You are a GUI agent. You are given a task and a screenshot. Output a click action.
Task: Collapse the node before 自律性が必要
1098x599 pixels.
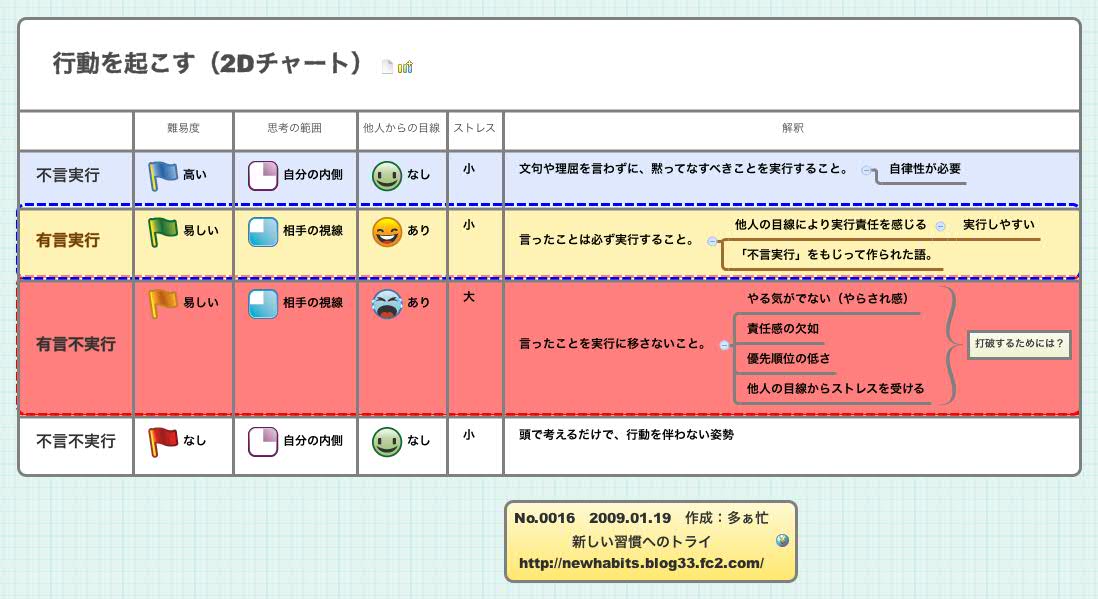864,170
